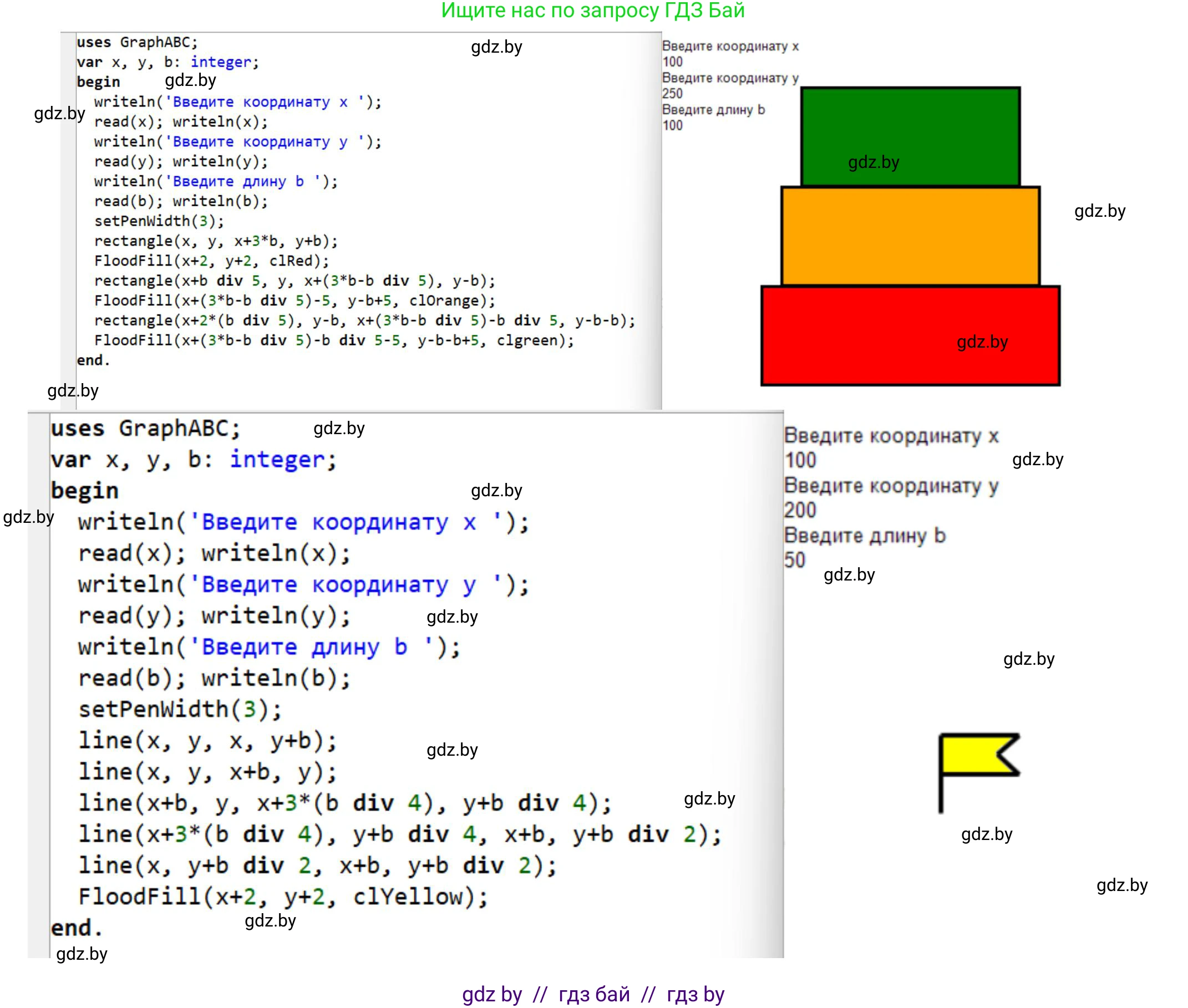The width and height of the screenshot is (1188, 1008).
Task: Click the green header text about ГДЗ Бай
Action: (x=593, y=11)
